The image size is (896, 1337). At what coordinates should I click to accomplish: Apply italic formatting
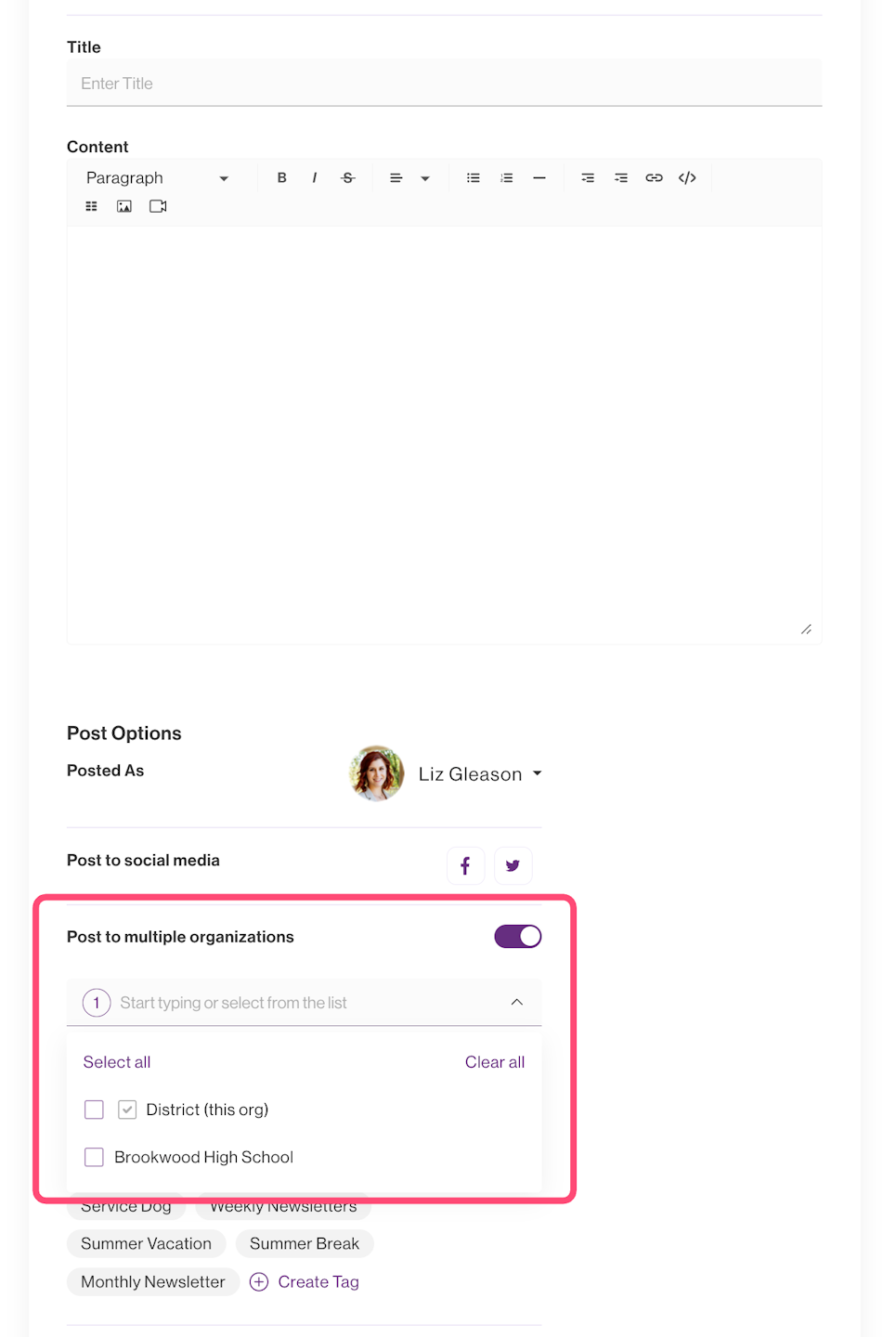(315, 178)
